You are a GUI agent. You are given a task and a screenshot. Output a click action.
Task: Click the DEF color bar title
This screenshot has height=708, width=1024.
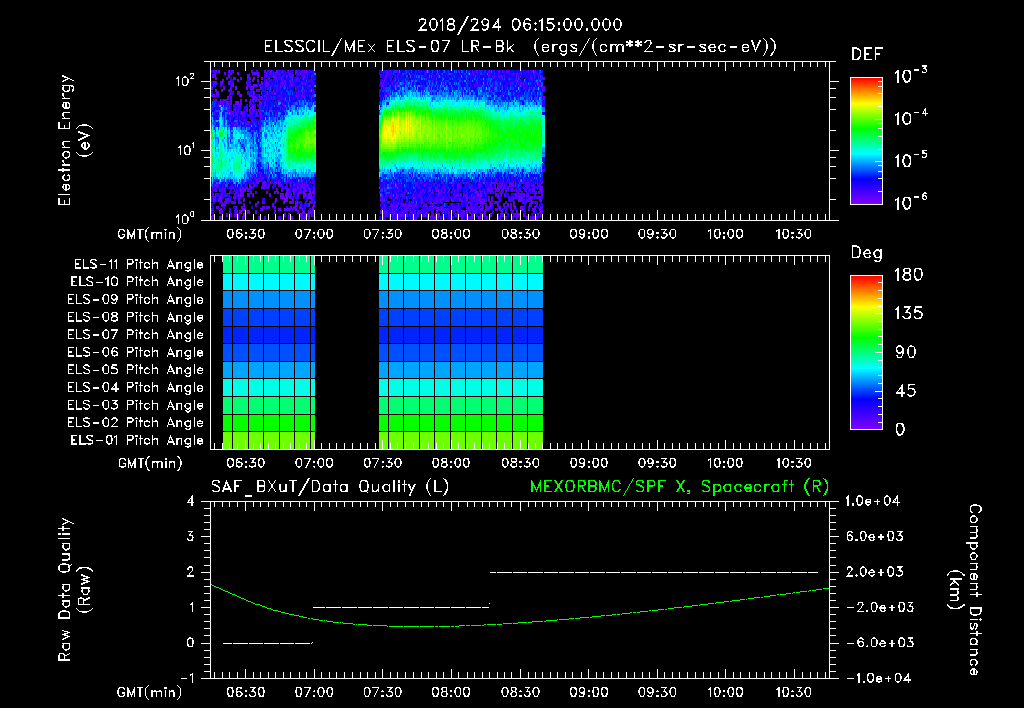867,55
